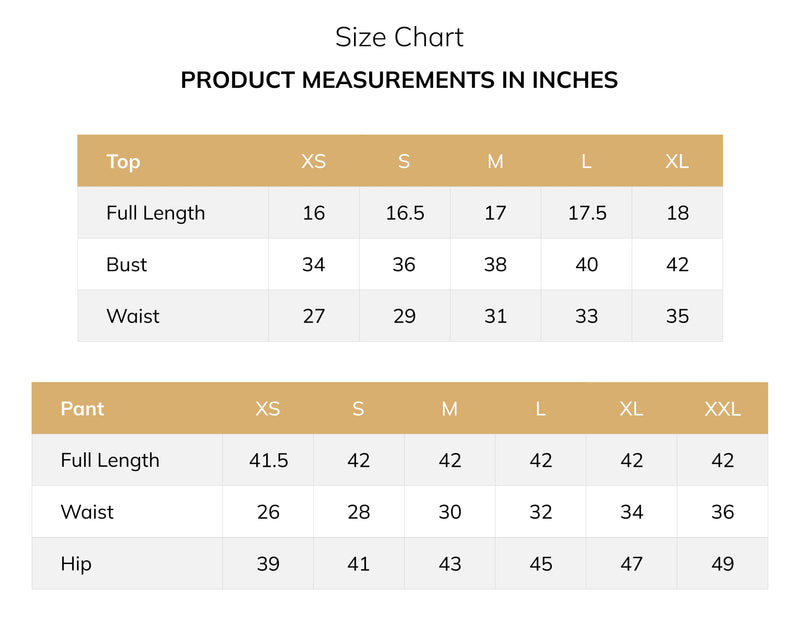800x621 pixels.
Task: Click the Bust row label
Action: (x=127, y=264)
